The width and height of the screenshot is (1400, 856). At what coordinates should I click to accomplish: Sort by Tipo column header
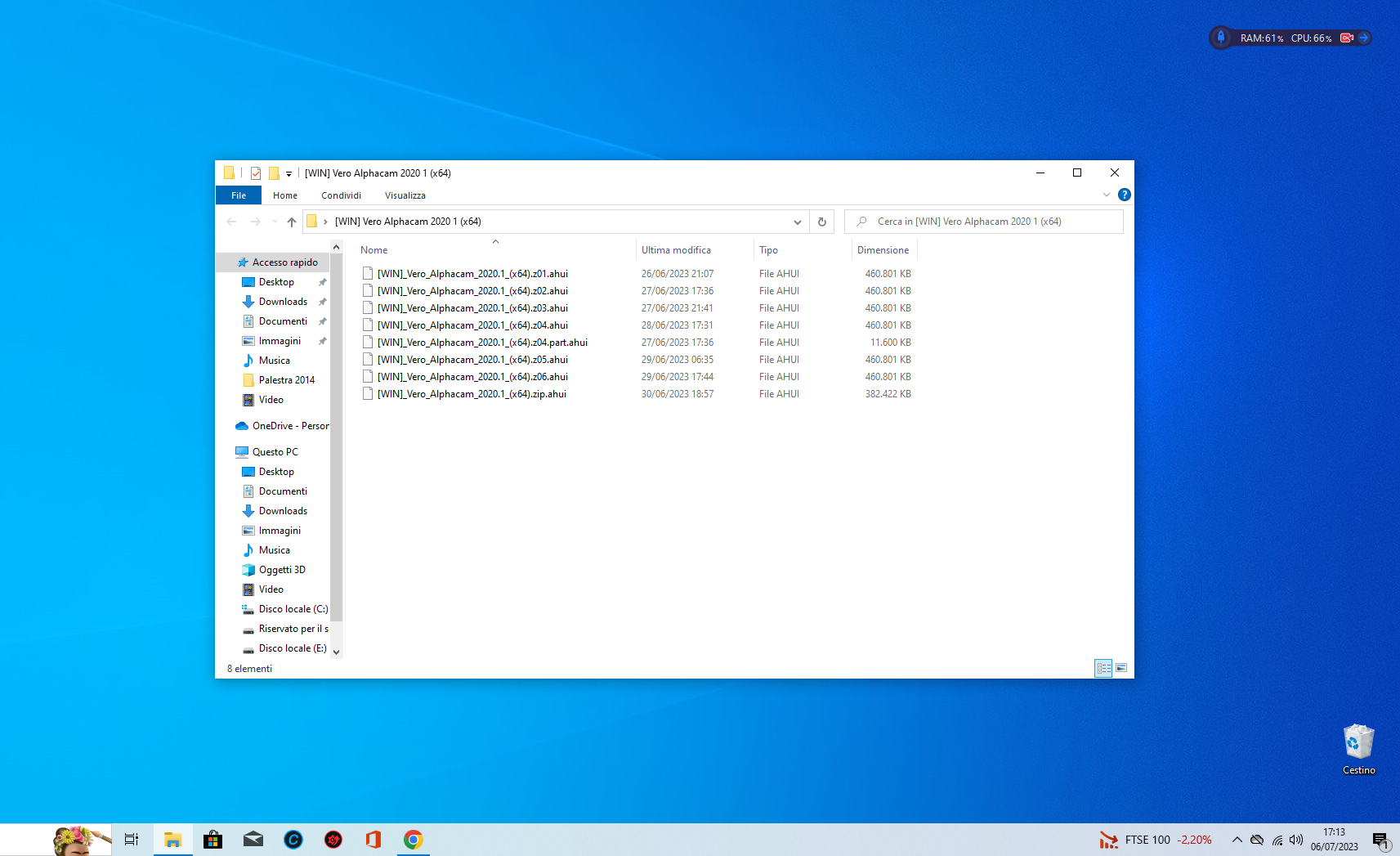click(x=802, y=250)
